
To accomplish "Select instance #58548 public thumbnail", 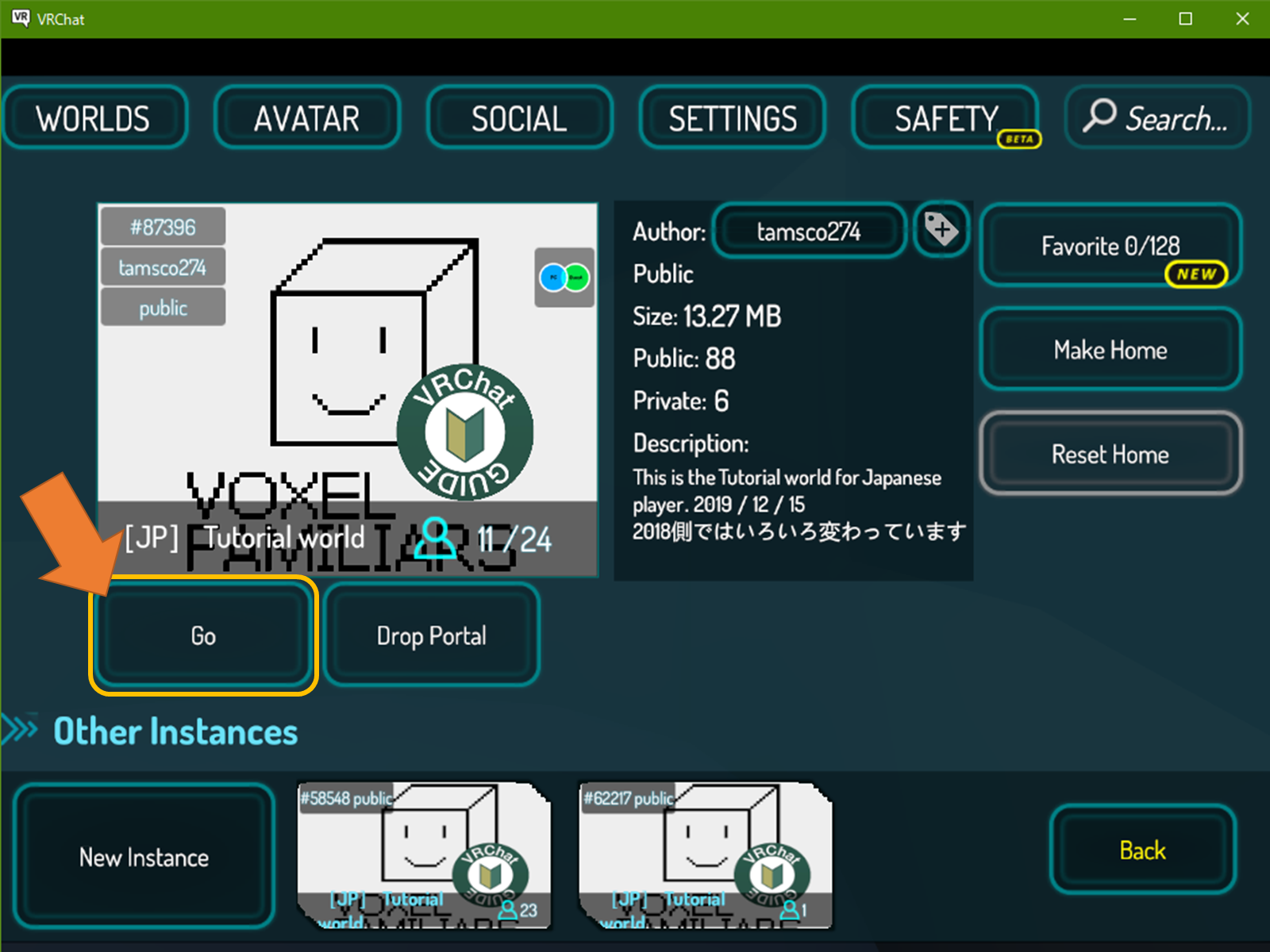I will point(423,855).
